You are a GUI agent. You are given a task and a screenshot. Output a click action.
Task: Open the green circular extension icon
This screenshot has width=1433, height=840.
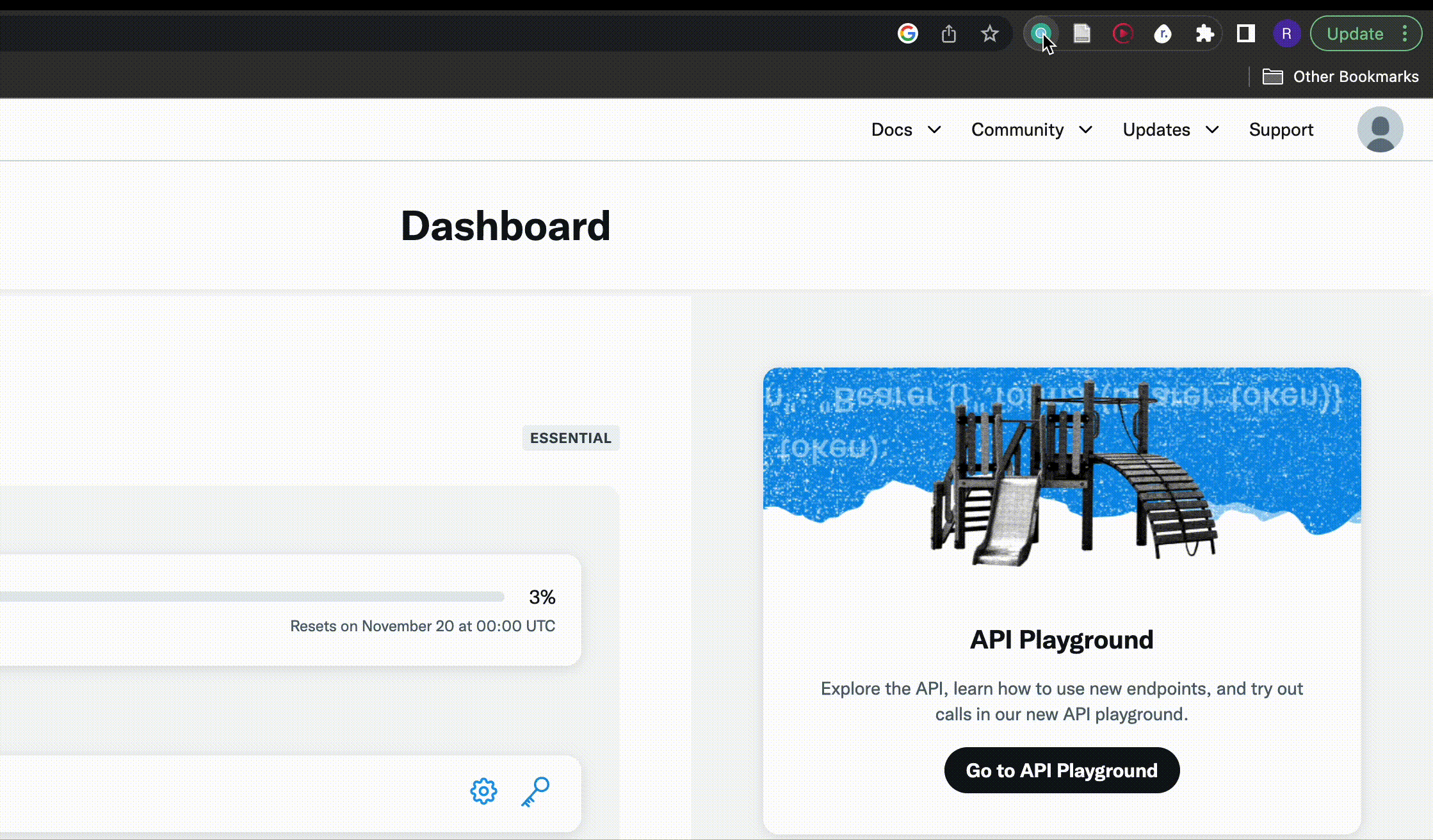click(x=1041, y=33)
